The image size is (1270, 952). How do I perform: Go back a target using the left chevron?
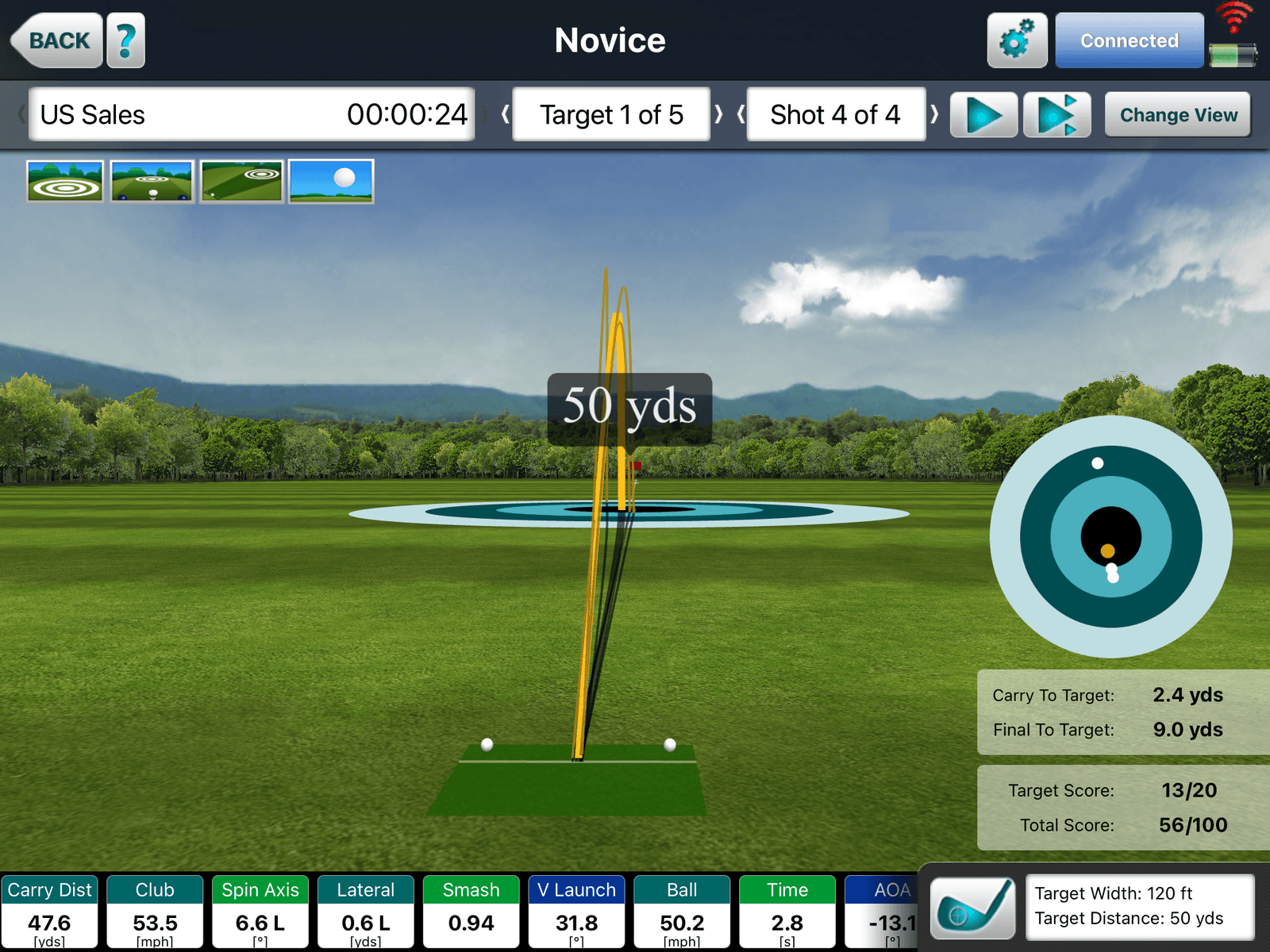[506, 114]
